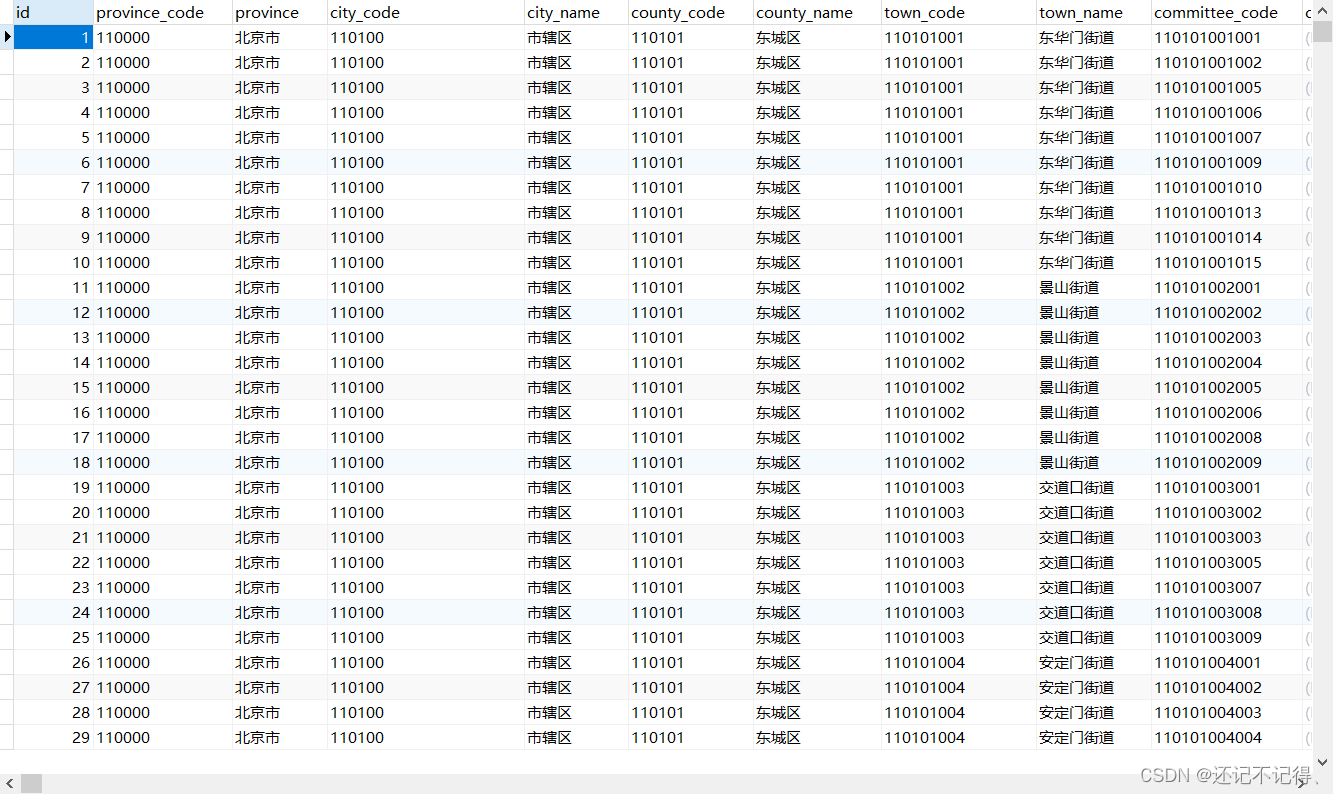This screenshot has width=1333, height=794.
Task: Select town_code 110101003 in row id 22
Action: tap(958, 562)
